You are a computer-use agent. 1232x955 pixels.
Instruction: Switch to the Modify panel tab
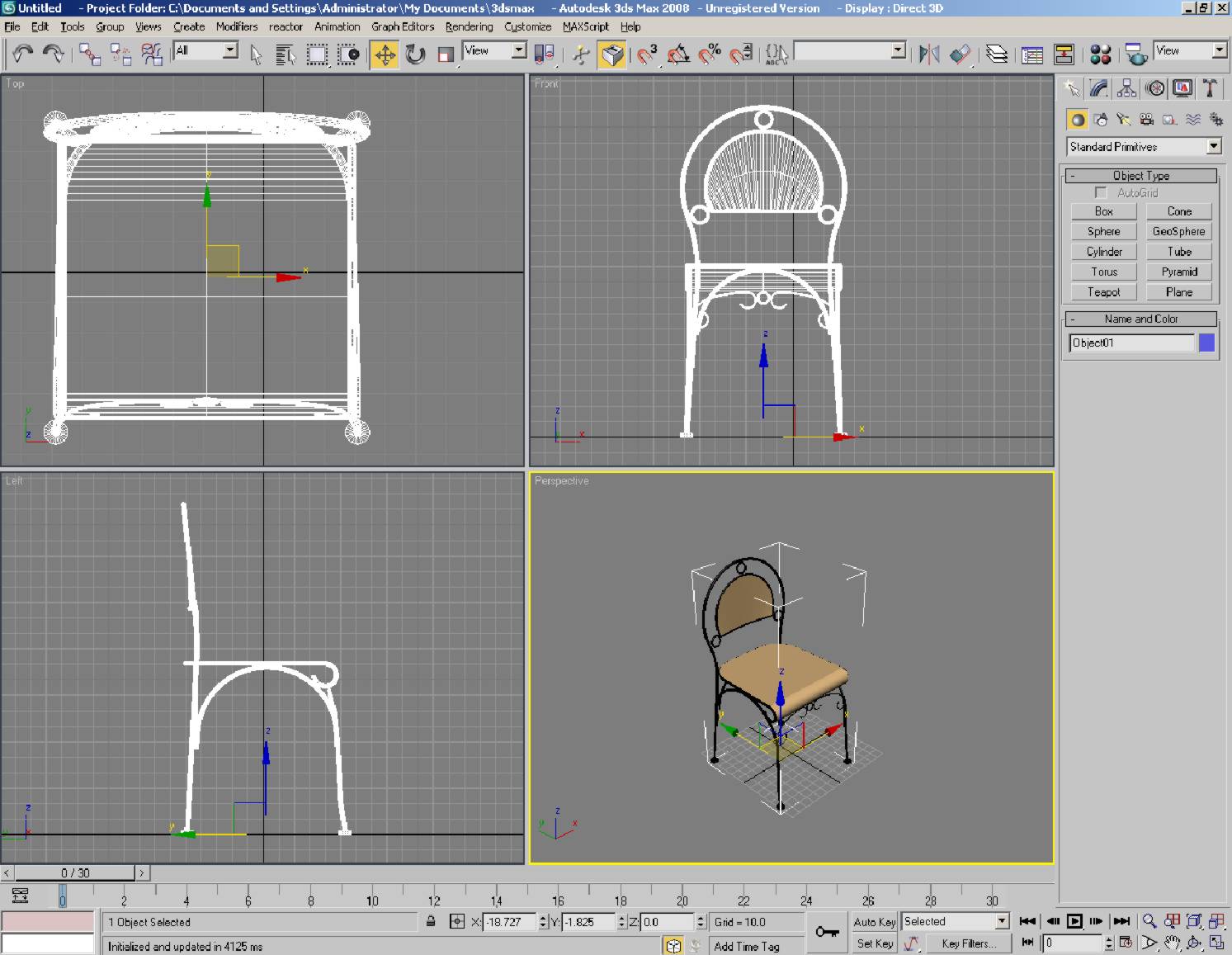pyautogui.click(x=1098, y=89)
